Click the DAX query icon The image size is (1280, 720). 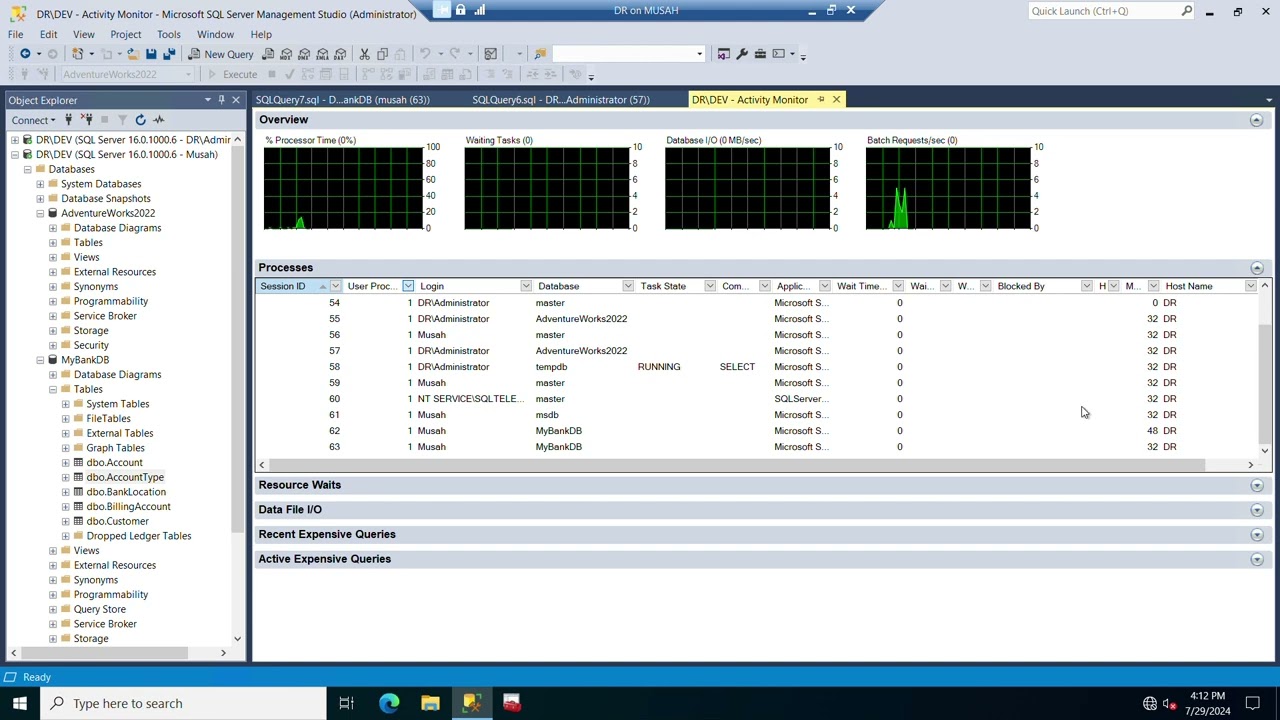pyautogui.click(x=340, y=54)
